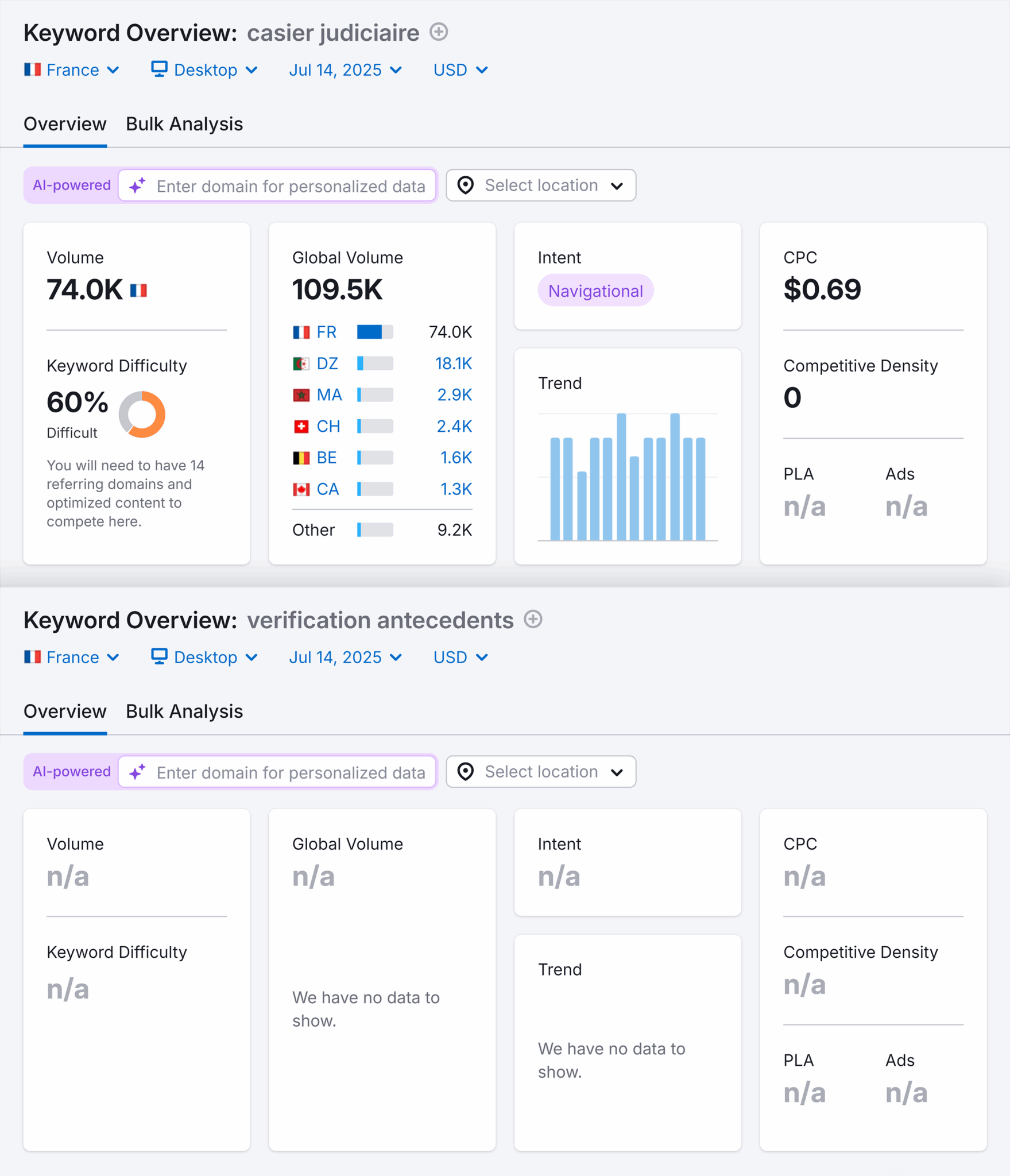Click AI-powered label in casier judiciaire section
This screenshot has height=1176, width=1010.
click(x=72, y=185)
